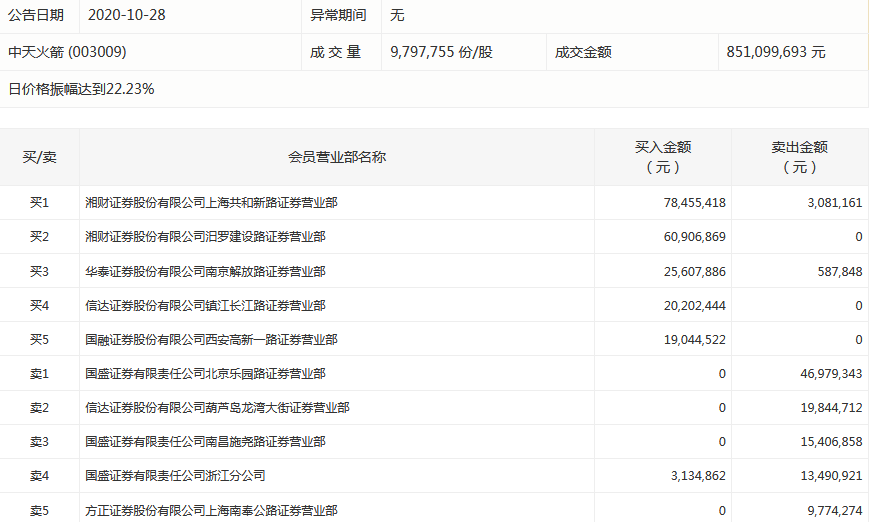Select 华泰证券南京解放路证券营业部
870x522 pixels.
click(x=205, y=271)
